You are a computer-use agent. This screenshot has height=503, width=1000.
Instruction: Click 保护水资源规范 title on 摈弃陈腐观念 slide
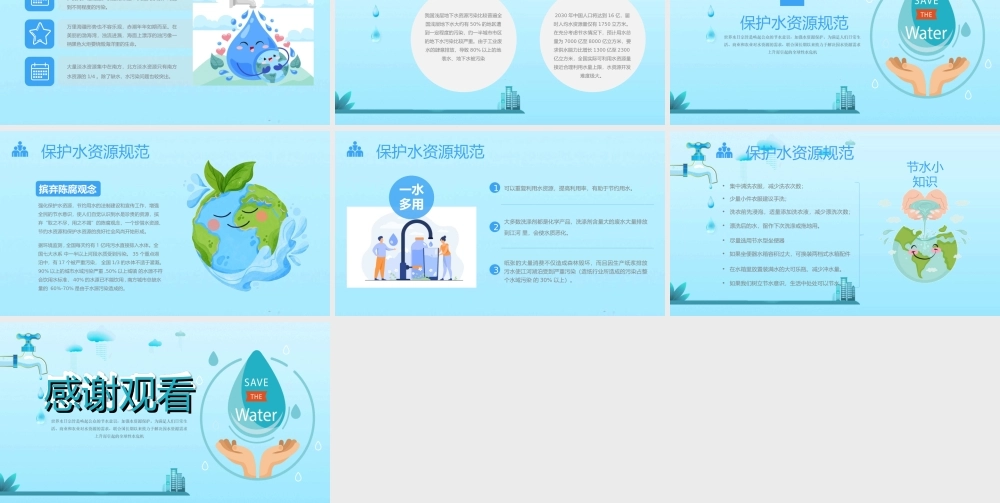pyautogui.click(x=95, y=152)
